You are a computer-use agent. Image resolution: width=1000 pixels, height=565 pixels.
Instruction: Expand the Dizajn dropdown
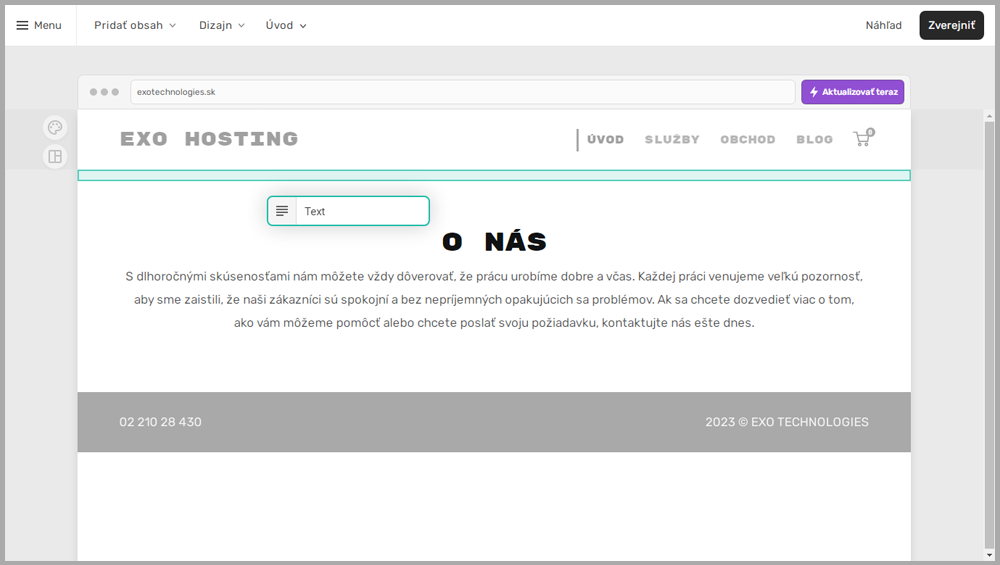coord(222,25)
